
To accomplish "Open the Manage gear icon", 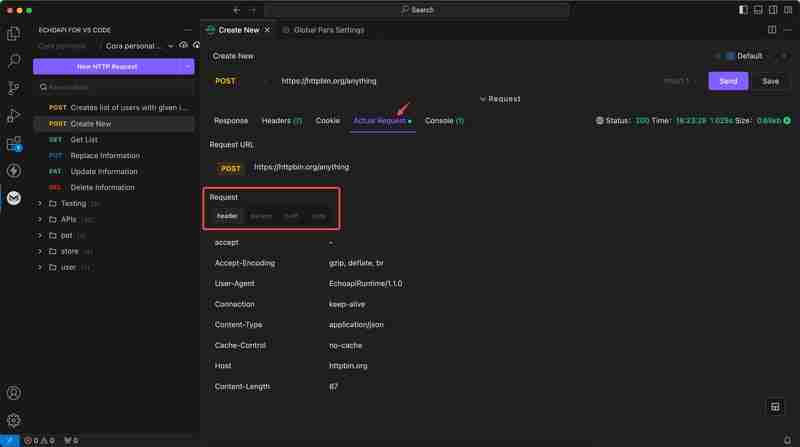I will 14,420.
